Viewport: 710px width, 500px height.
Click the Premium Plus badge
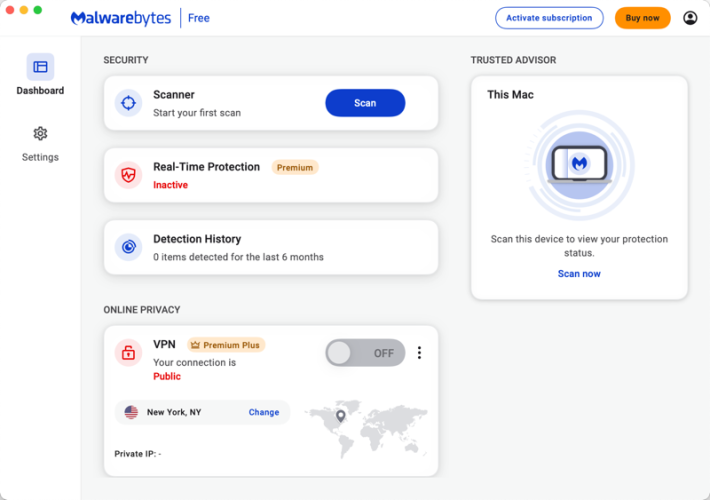(x=226, y=345)
